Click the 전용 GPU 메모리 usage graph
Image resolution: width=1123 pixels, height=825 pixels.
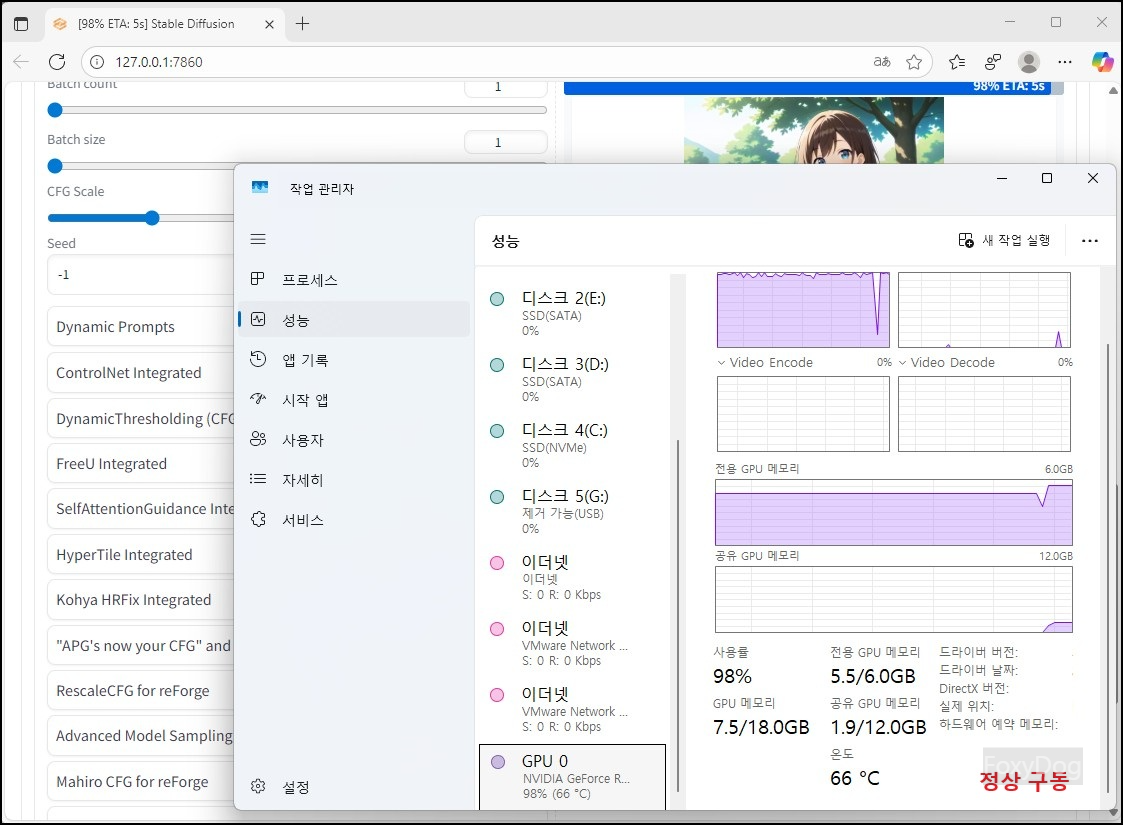click(894, 513)
